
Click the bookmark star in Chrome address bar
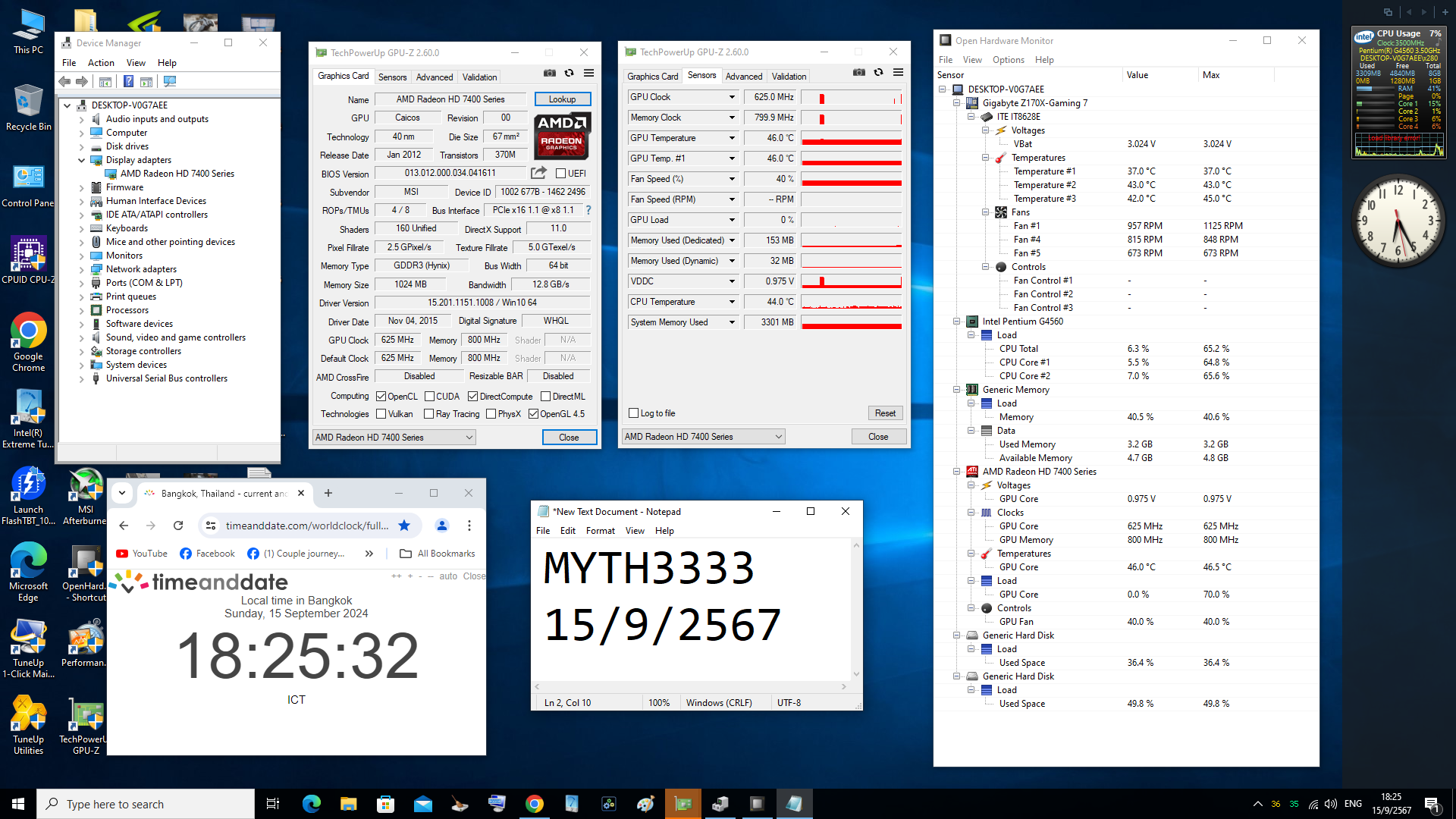point(404,526)
